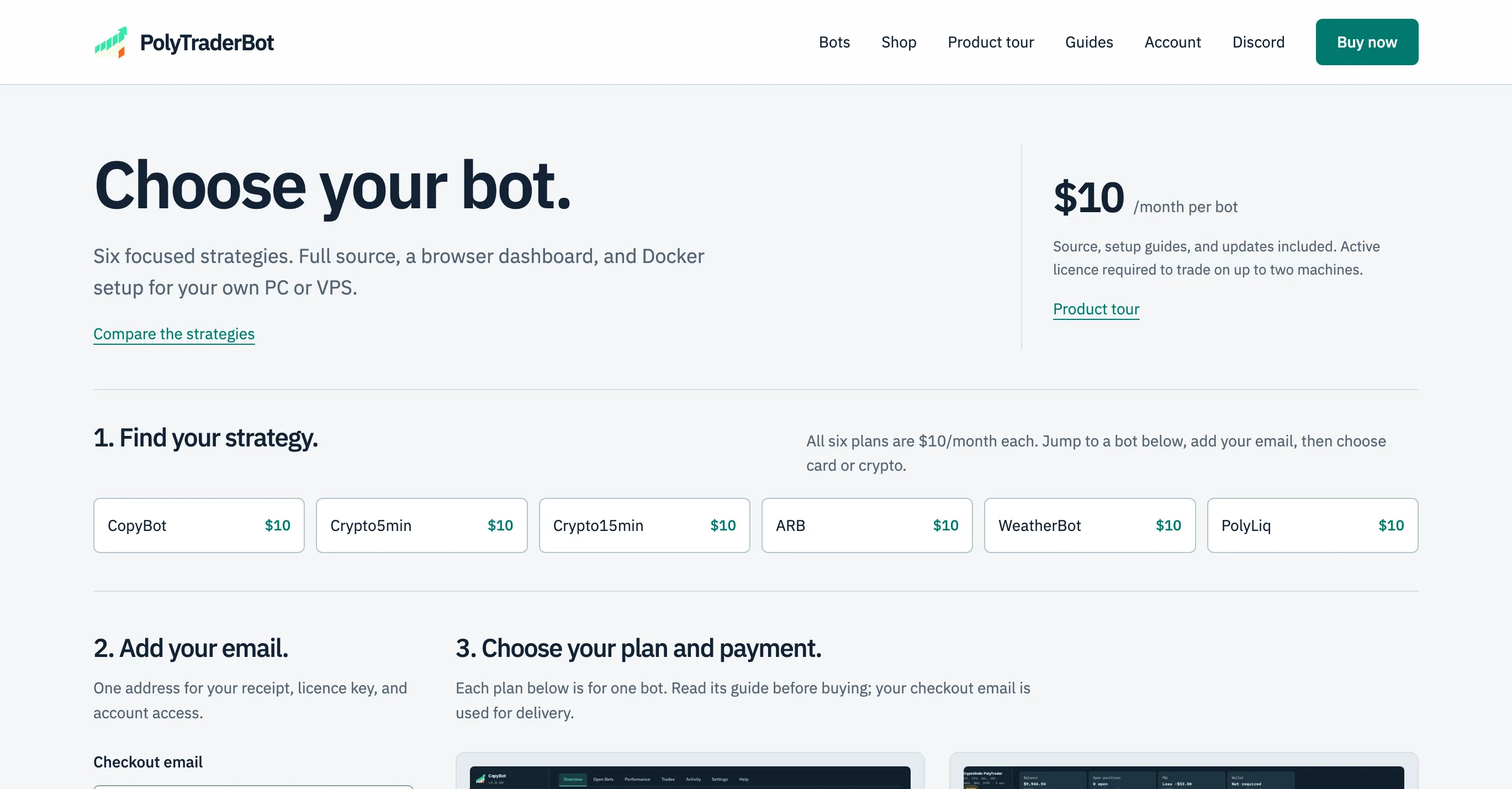Screen dimensions: 1512x789
Task: Go to the Shop page
Action: pos(898,42)
